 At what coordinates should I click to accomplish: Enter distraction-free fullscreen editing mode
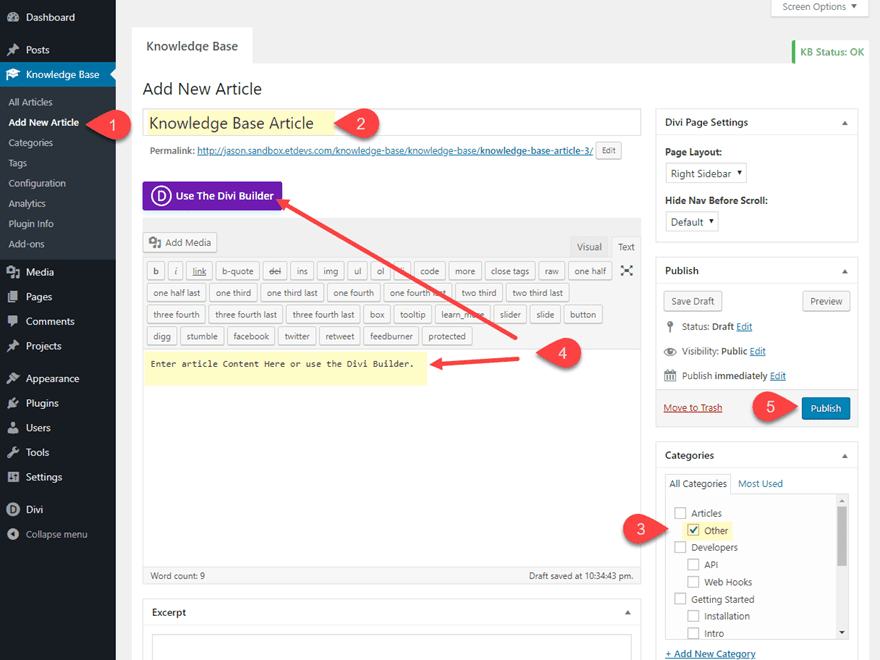pyautogui.click(x=627, y=268)
